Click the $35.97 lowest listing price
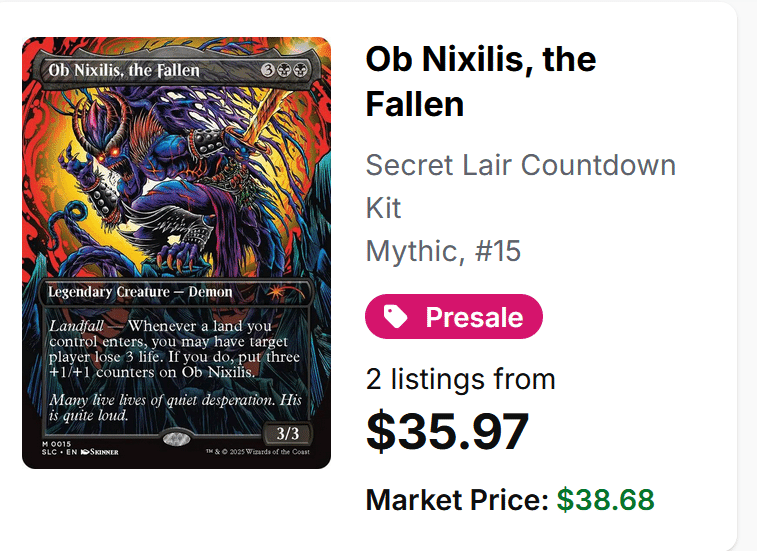 (447, 431)
